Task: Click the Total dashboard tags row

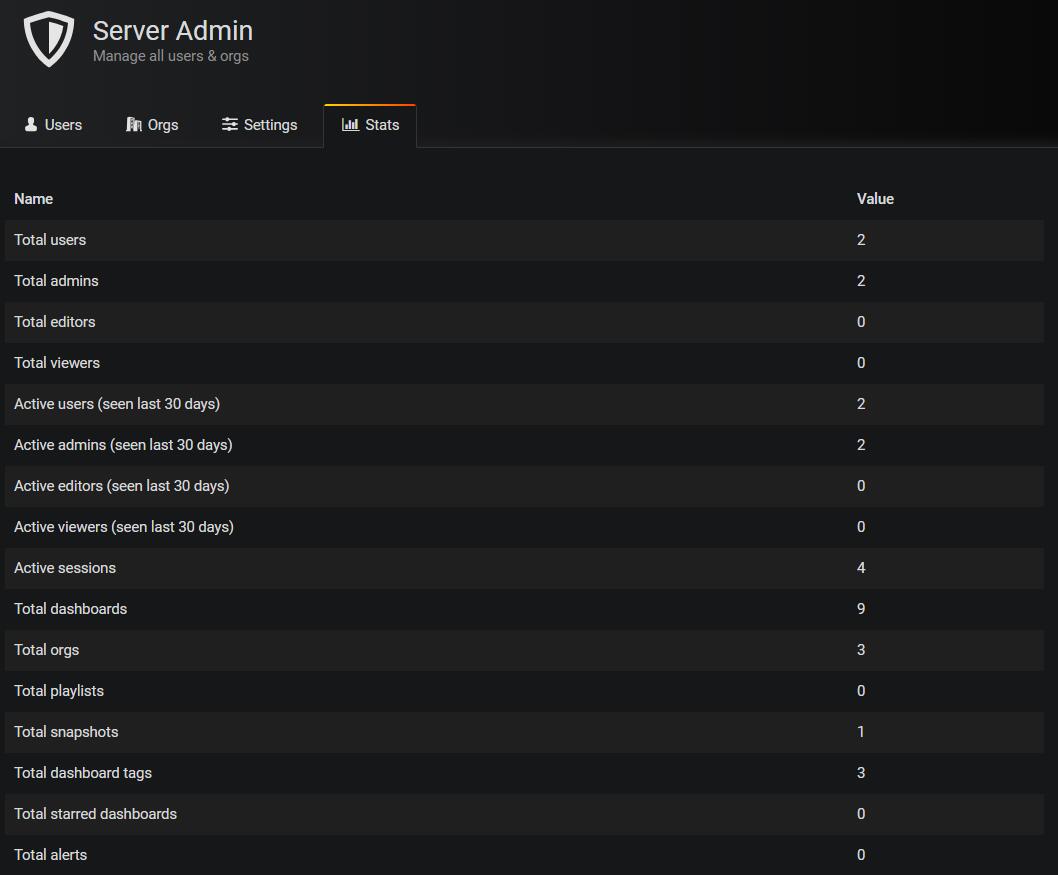Action: [83, 773]
